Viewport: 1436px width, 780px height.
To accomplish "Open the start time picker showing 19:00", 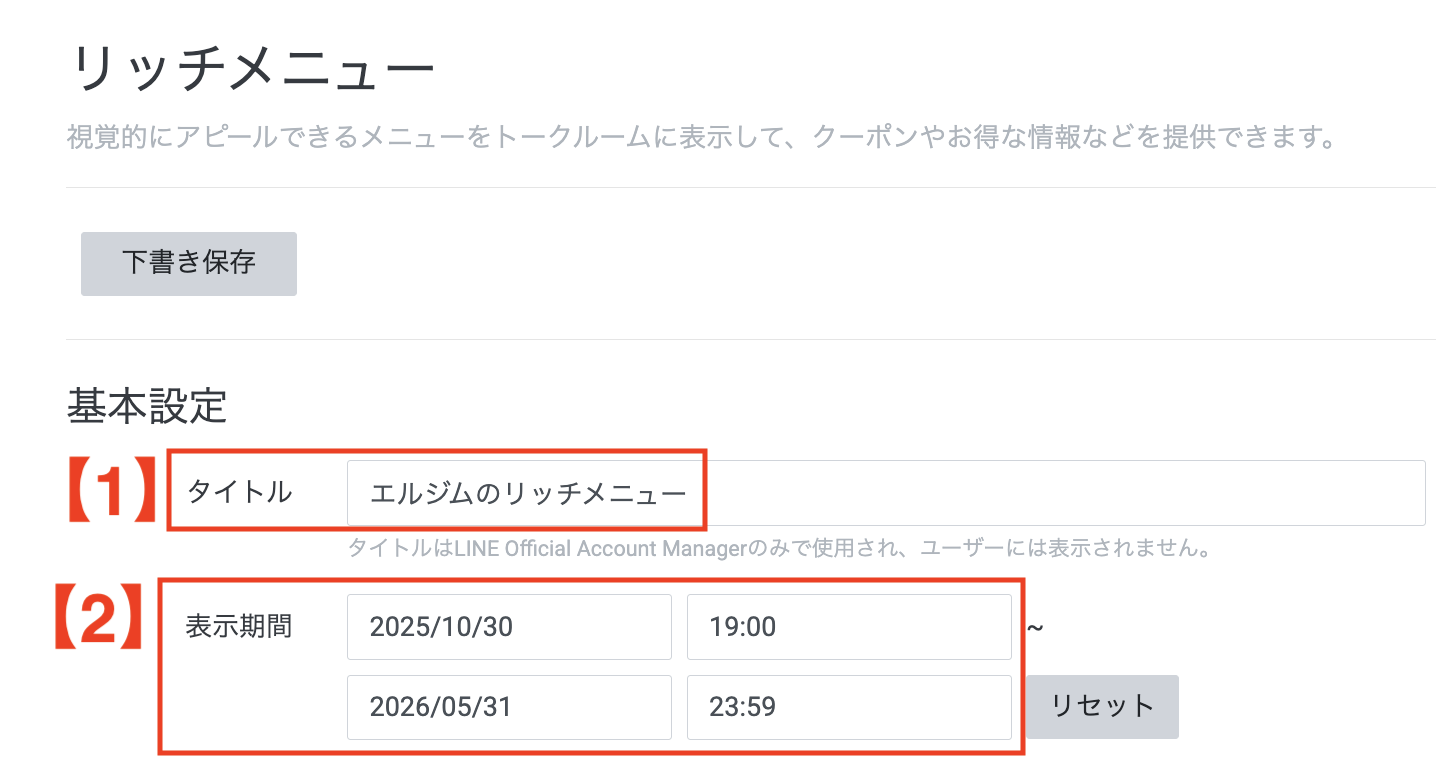I will coord(848,626).
